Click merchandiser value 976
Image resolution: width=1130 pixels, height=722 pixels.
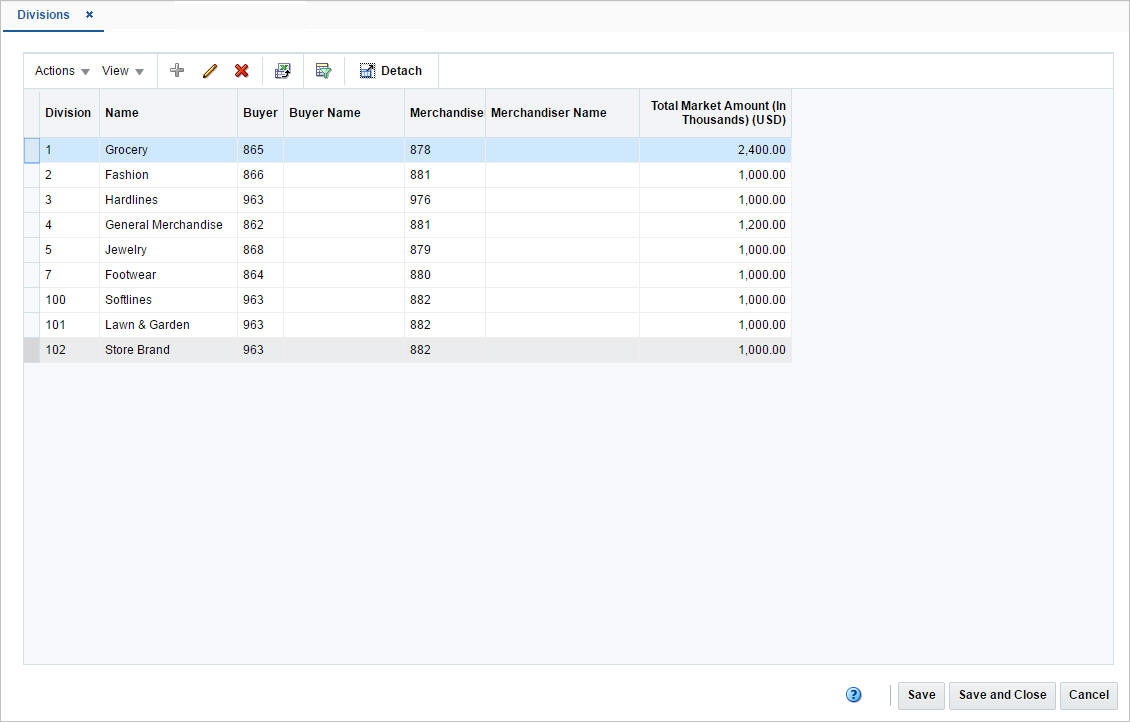(445, 200)
